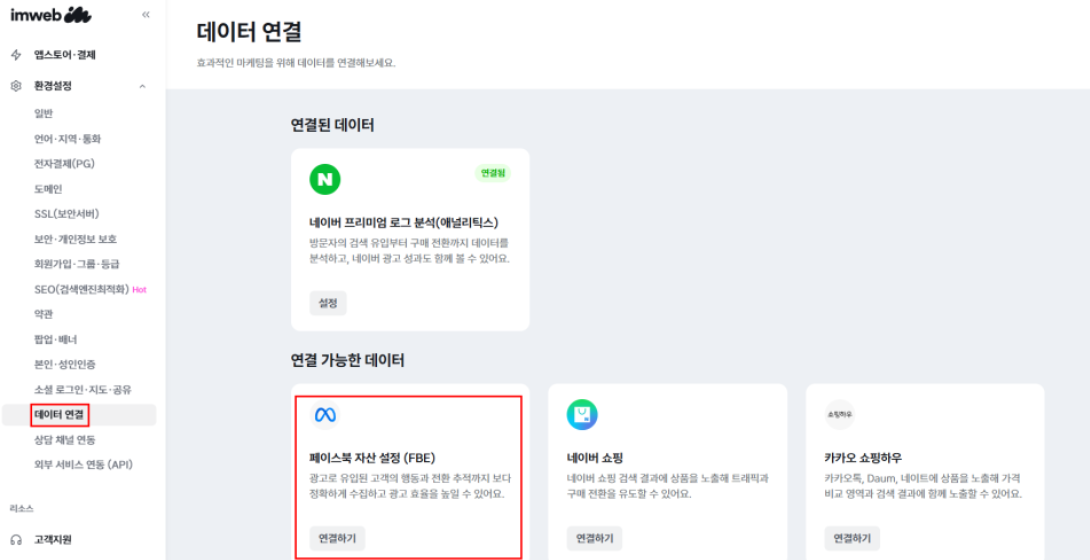Click the 연결 가능한 데이터 heading
1090x560 pixels.
[x=347, y=361]
